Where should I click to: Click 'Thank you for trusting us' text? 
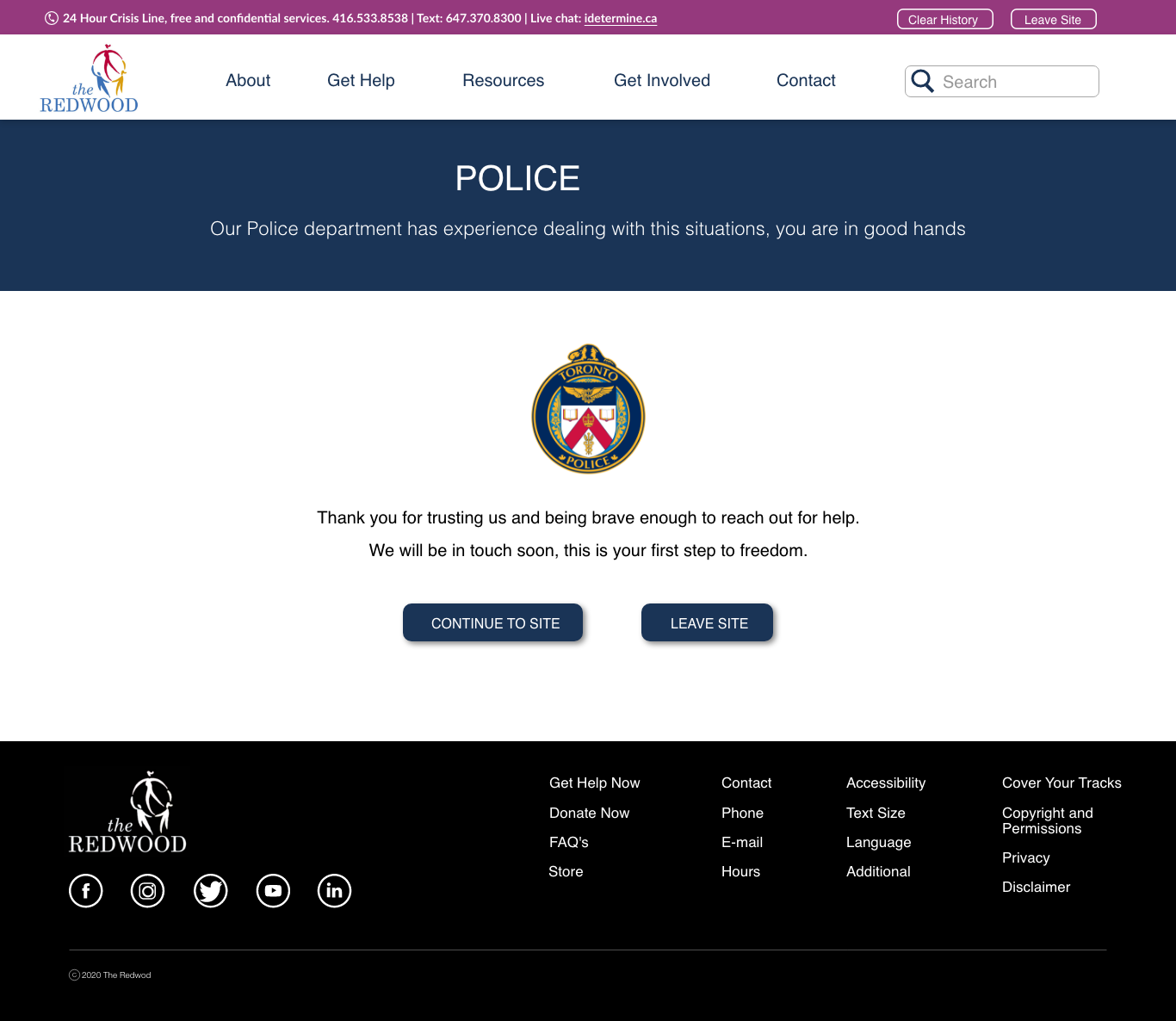pyautogui.click(x=588, y=517)
